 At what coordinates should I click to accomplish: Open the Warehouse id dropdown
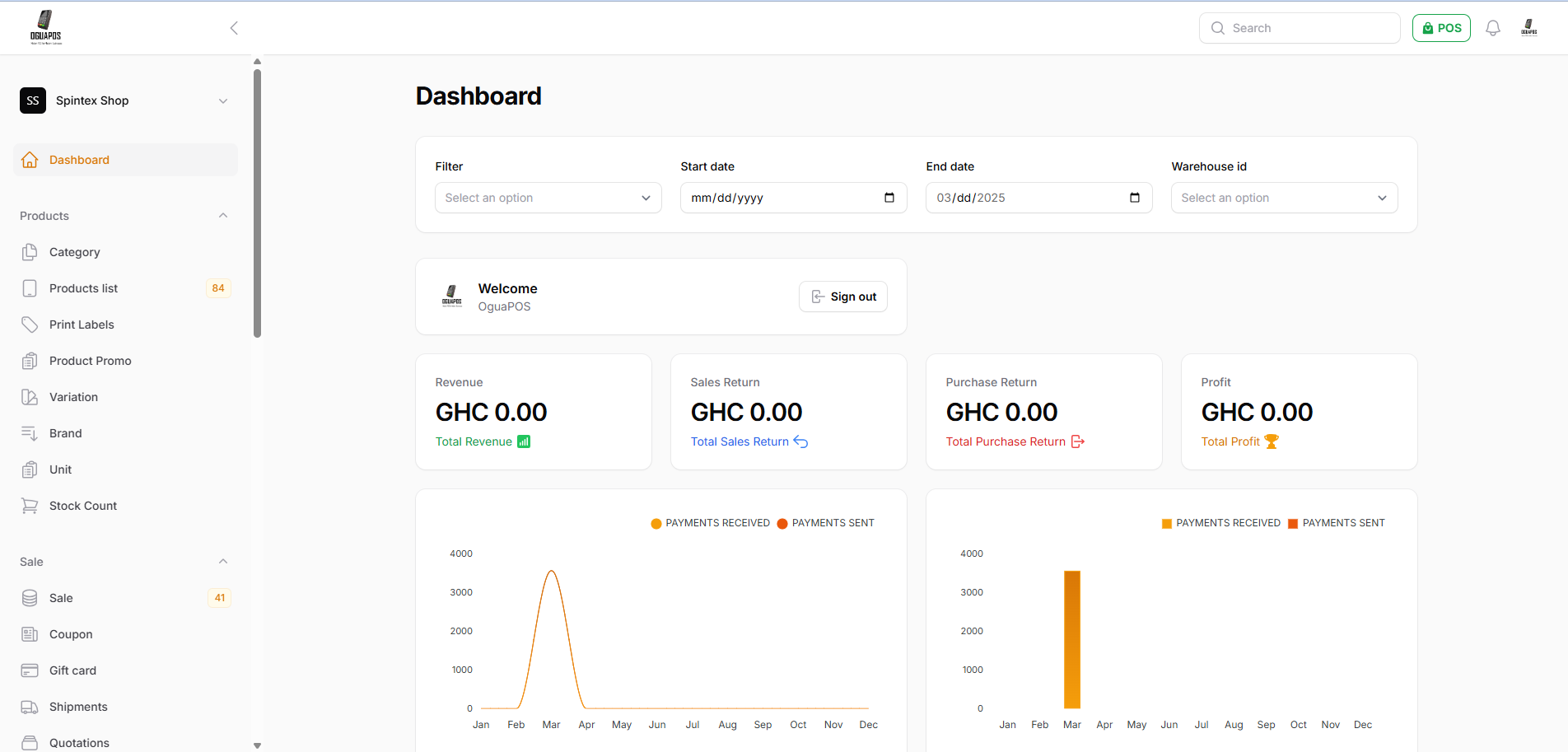(x=1284, y=198)
